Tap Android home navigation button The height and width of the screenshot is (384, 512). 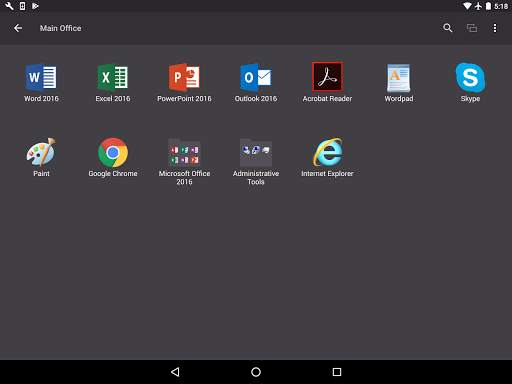pos(256,372)
